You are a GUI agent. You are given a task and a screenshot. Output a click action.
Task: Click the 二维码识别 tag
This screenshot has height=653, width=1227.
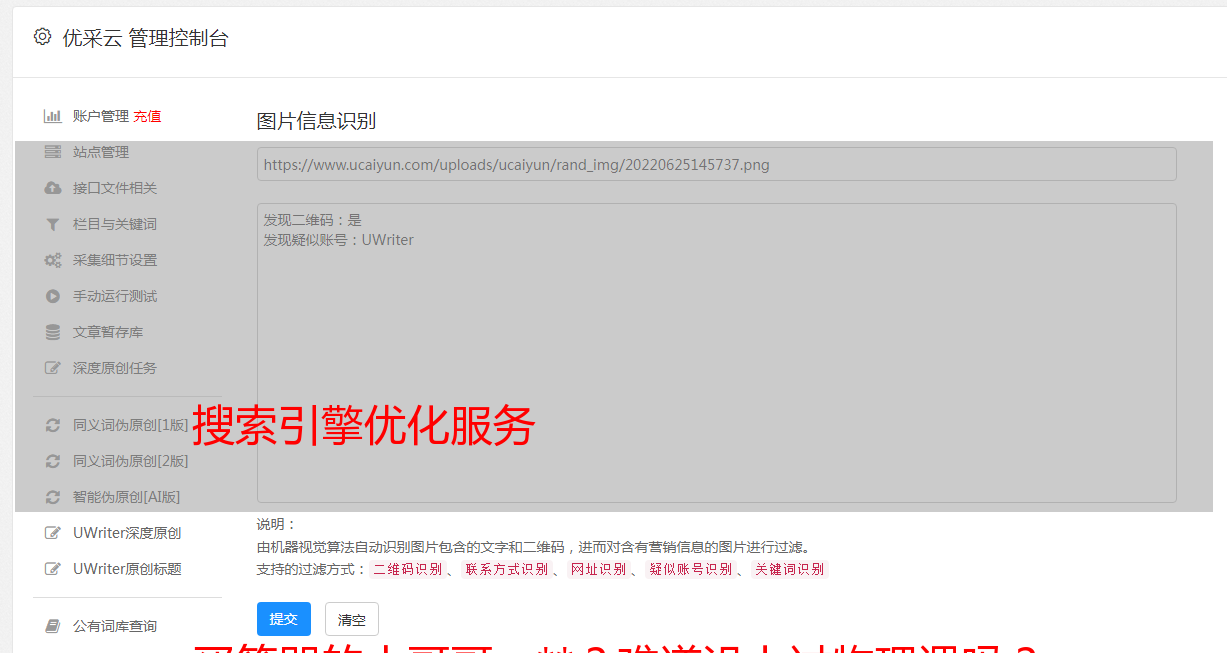pyautogui.click(x=407, y=569)
